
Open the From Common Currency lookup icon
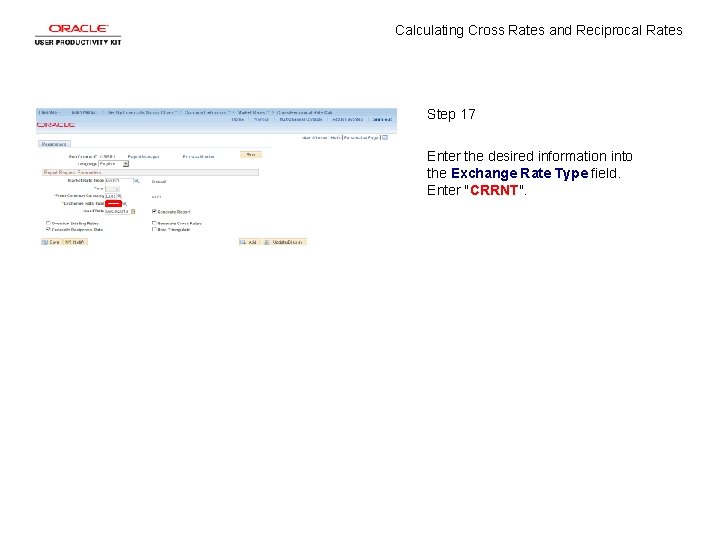click(x=120, y=196)
